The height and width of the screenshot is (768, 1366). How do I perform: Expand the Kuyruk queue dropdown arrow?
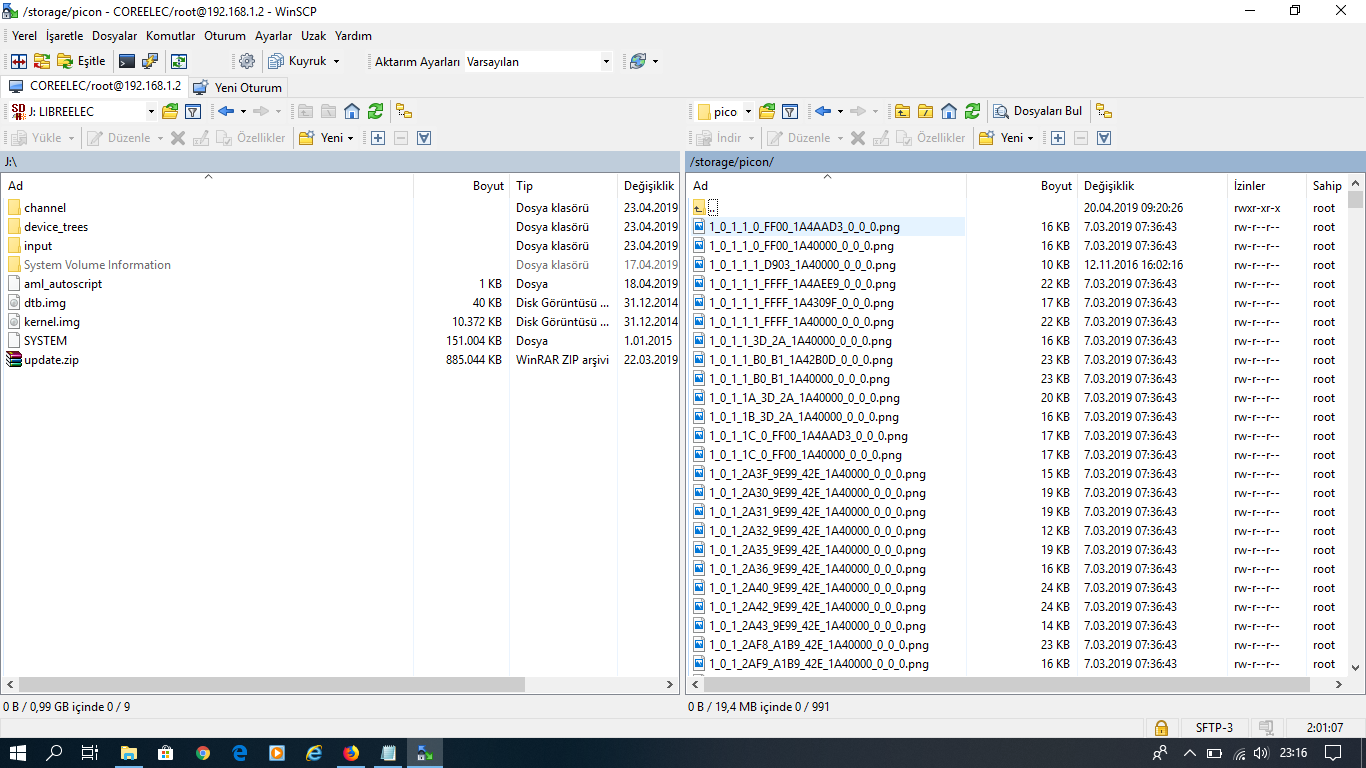[336, 61]
